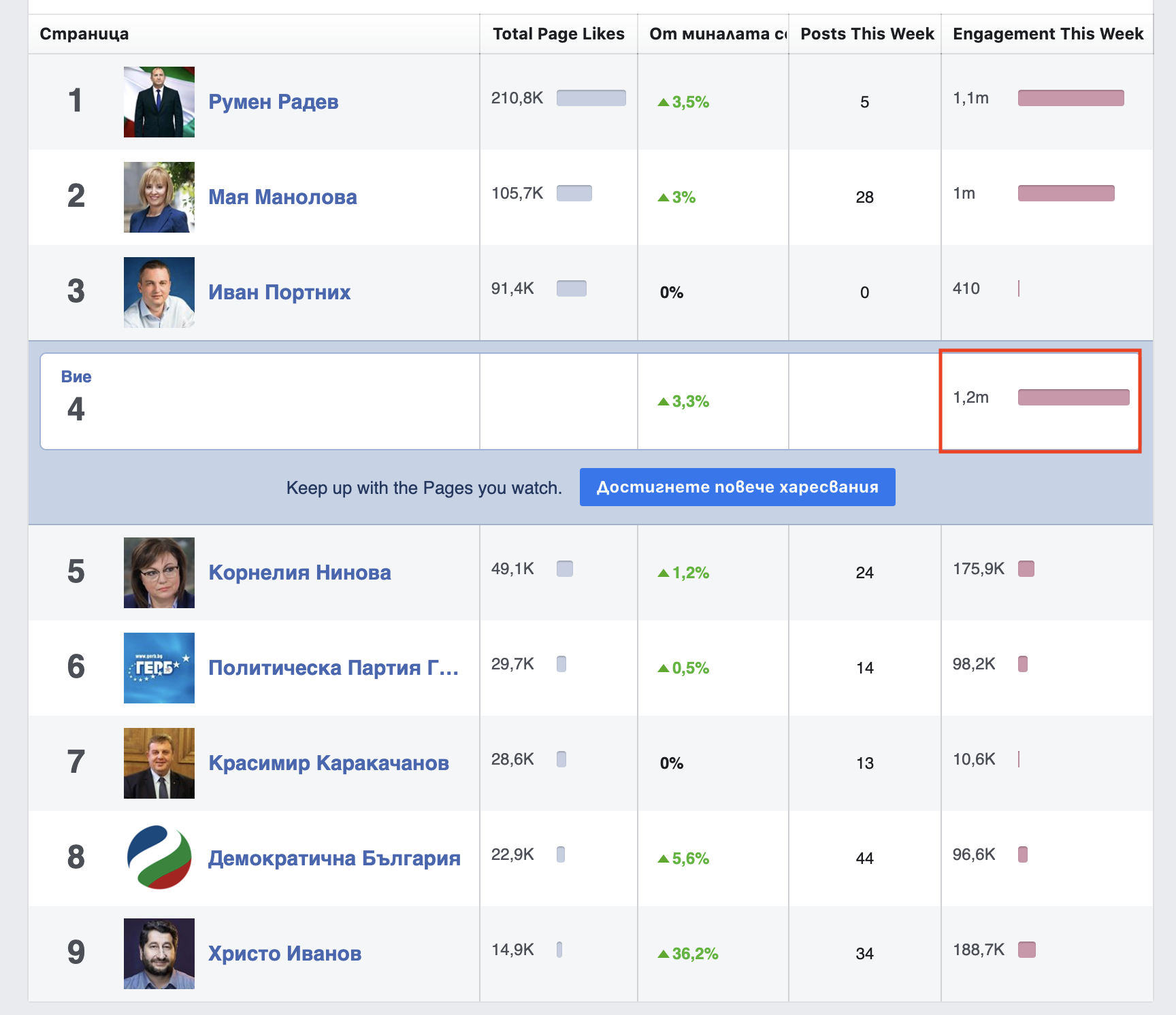Open the Иван Портних page link
This screenshot has width=1176, height=1015.
(279, 293)
